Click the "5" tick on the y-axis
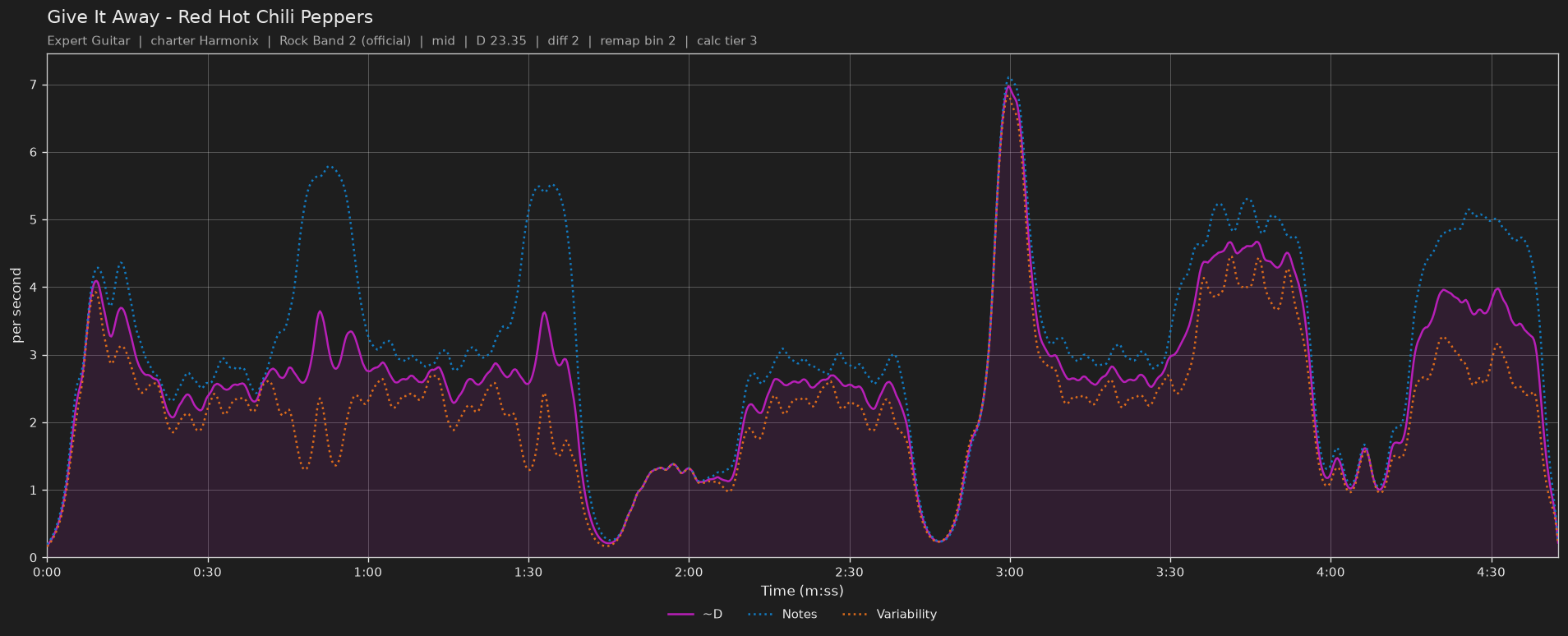 34,220
